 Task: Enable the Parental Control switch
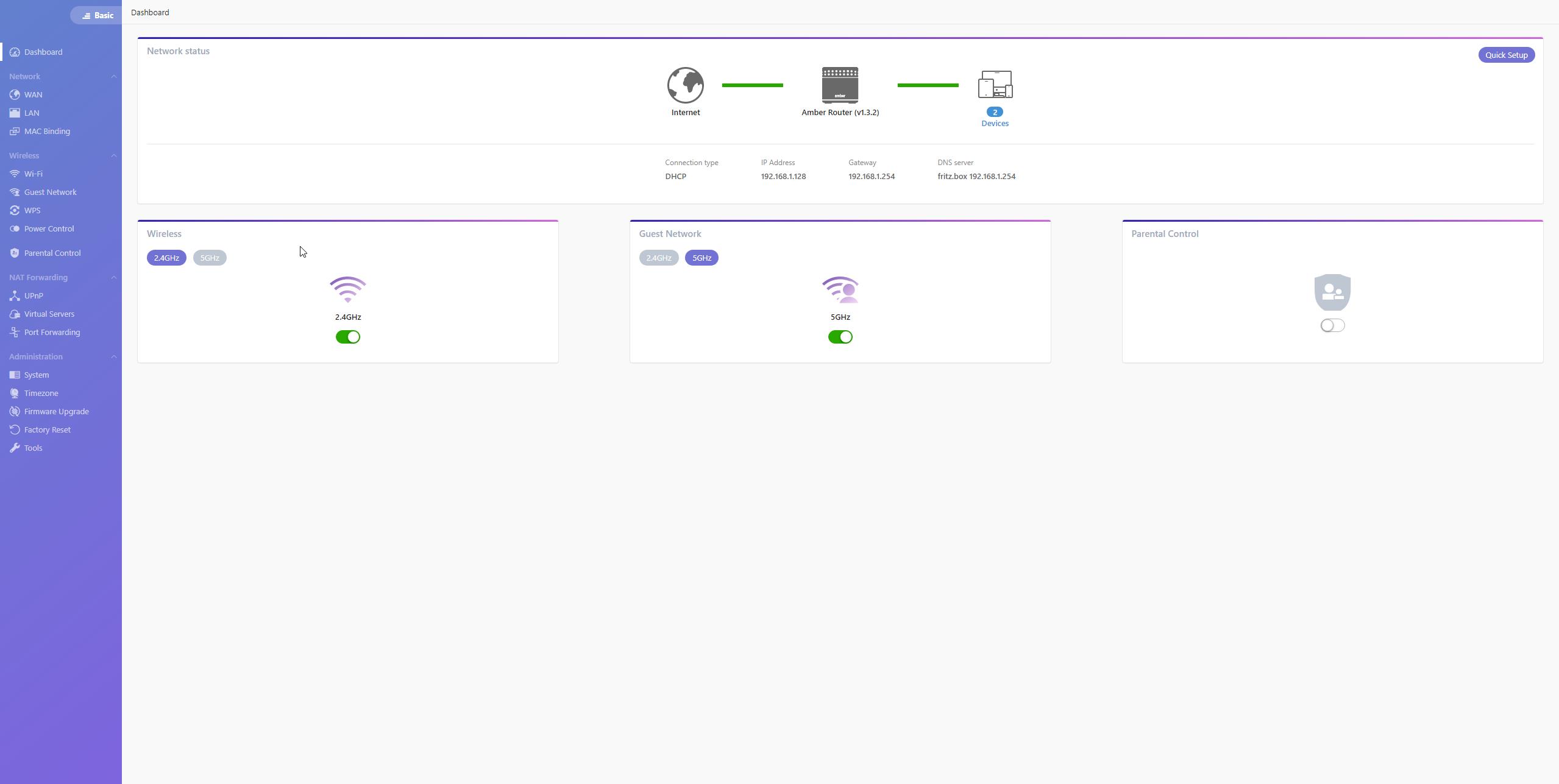click(1332, 325)
